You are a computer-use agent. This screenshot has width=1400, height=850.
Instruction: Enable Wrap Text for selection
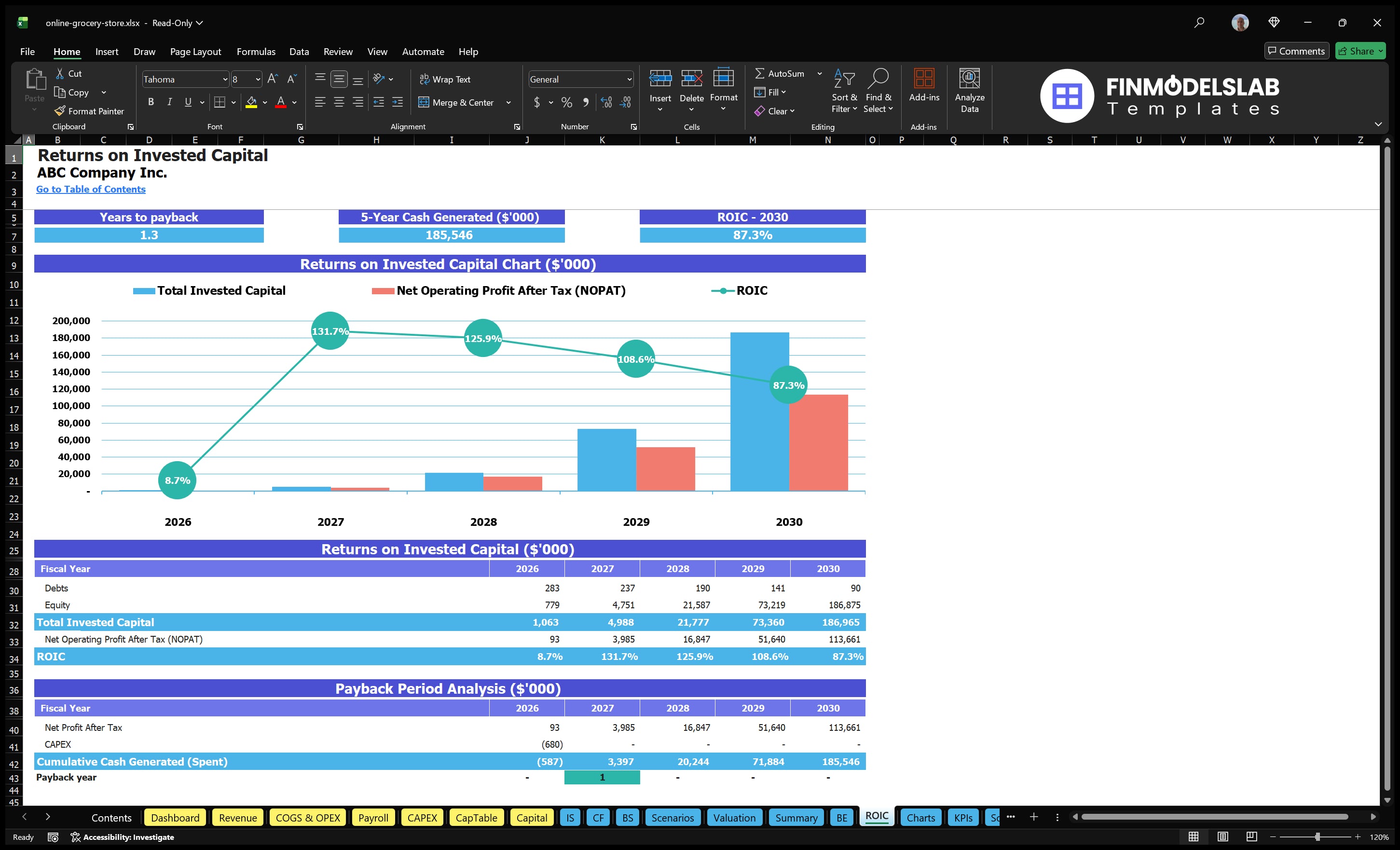[445, 79]
